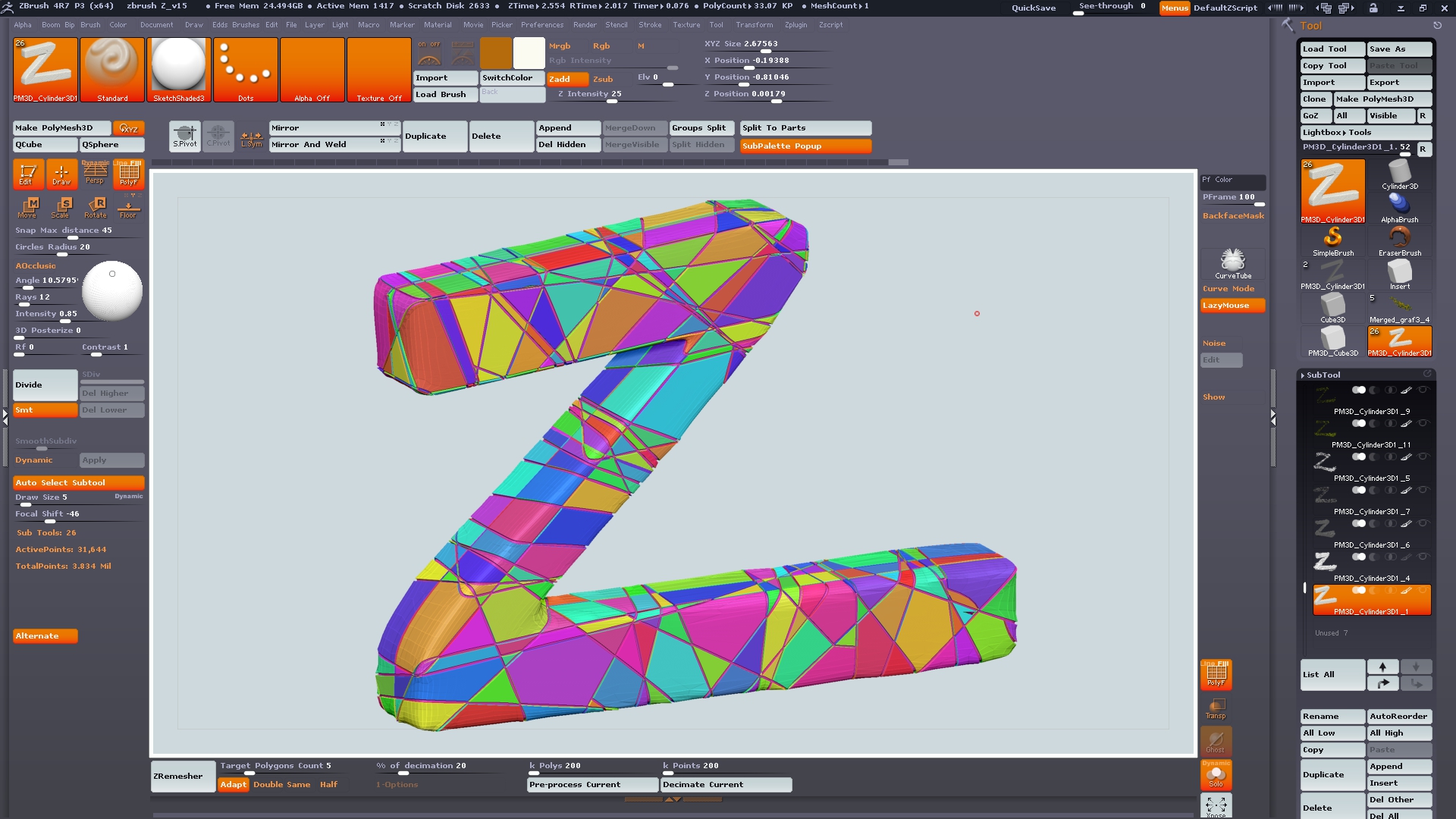Screen dimensions: 1456x819
Task: Open the SketchShaded3 material selector
Action: (179, 69)
